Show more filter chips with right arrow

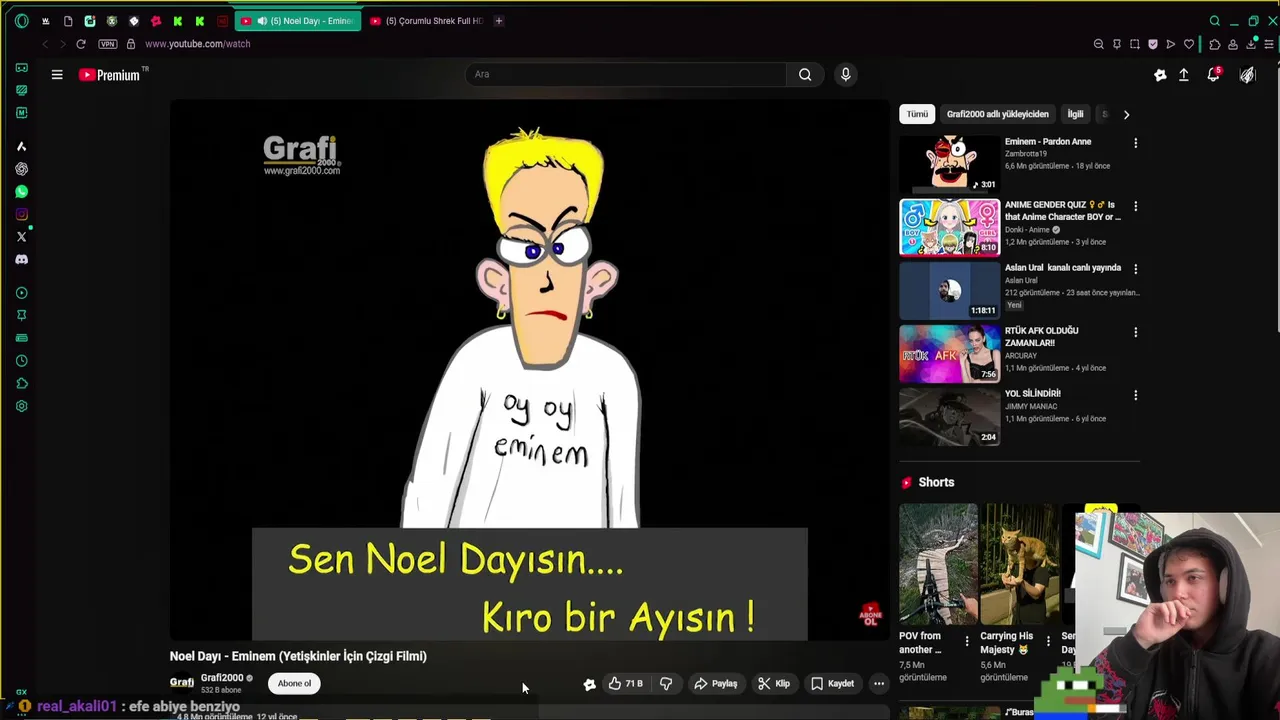click(1126, 114)
